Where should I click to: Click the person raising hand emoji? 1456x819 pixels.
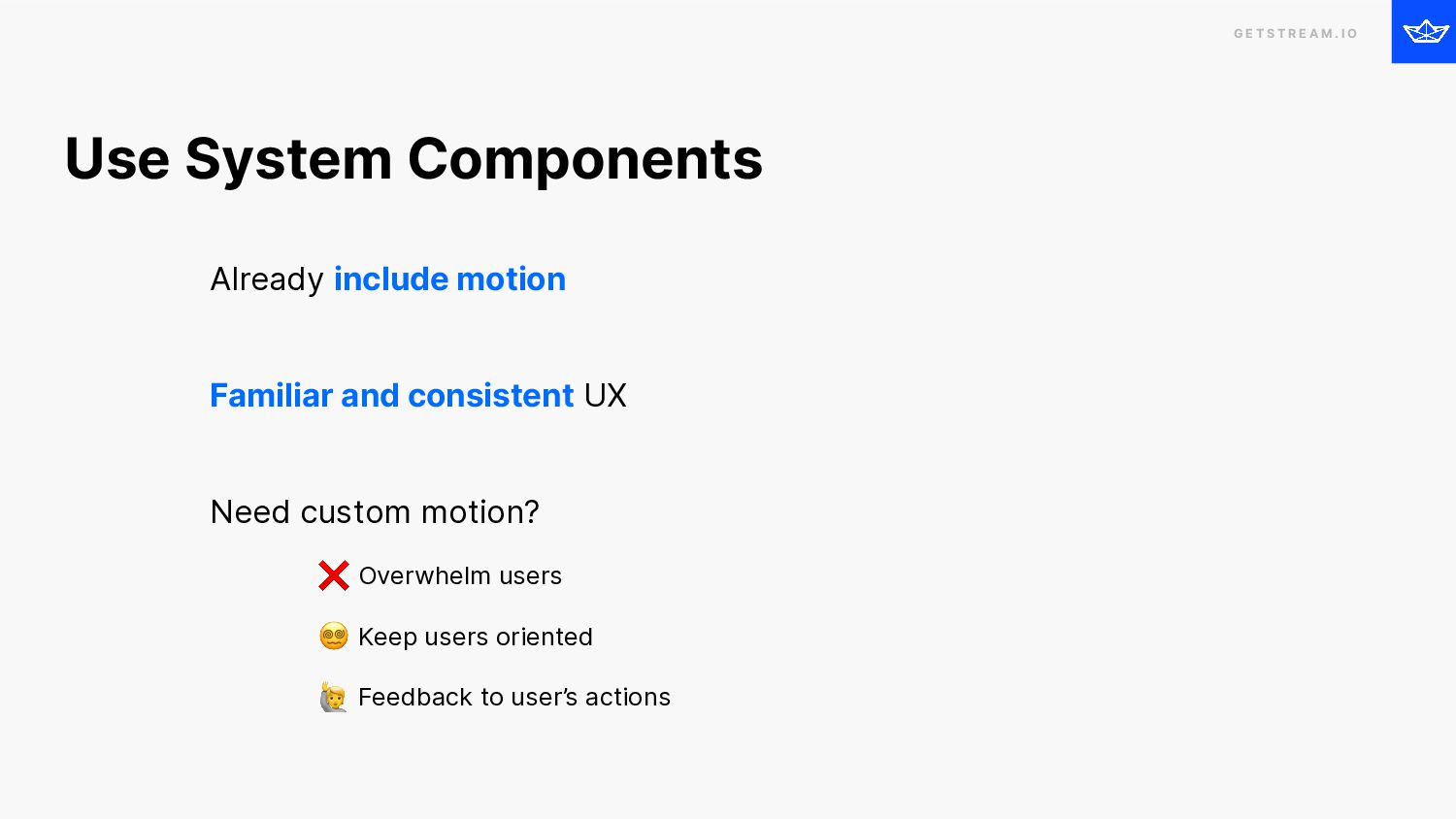tap(333, 697)
